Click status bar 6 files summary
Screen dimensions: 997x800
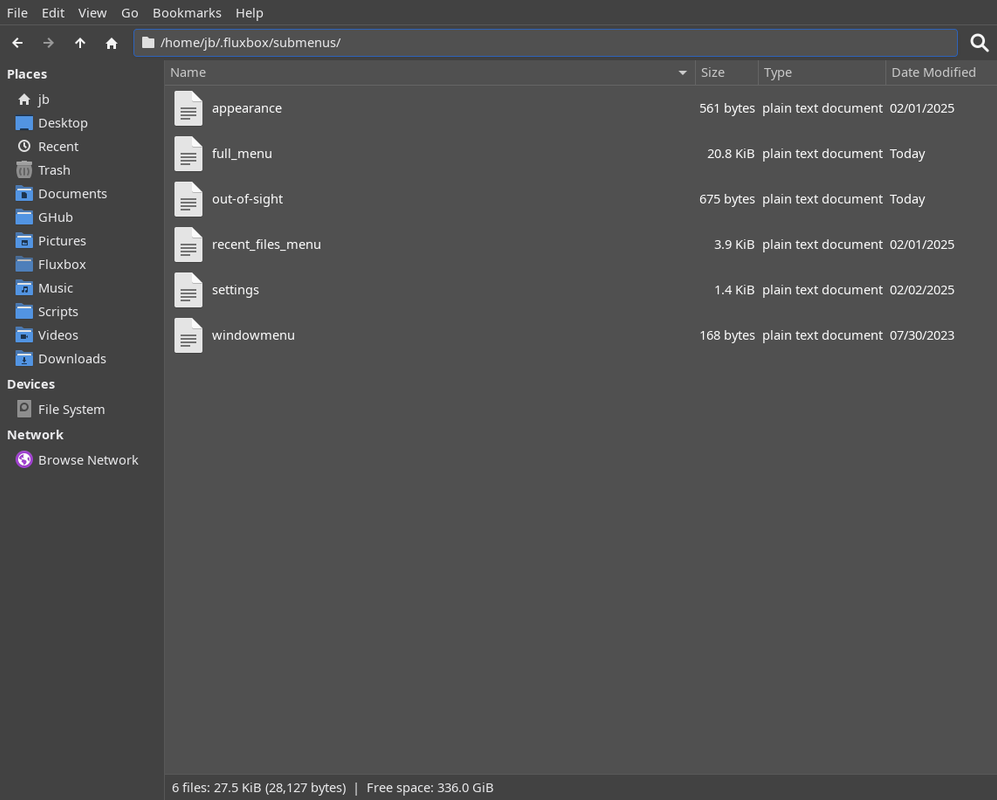tap(259, 787)
